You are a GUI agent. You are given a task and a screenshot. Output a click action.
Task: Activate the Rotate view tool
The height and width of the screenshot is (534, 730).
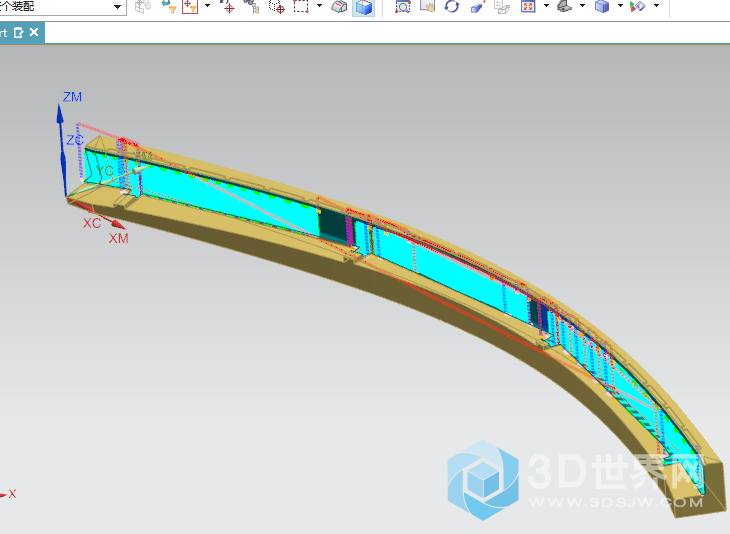452,7
